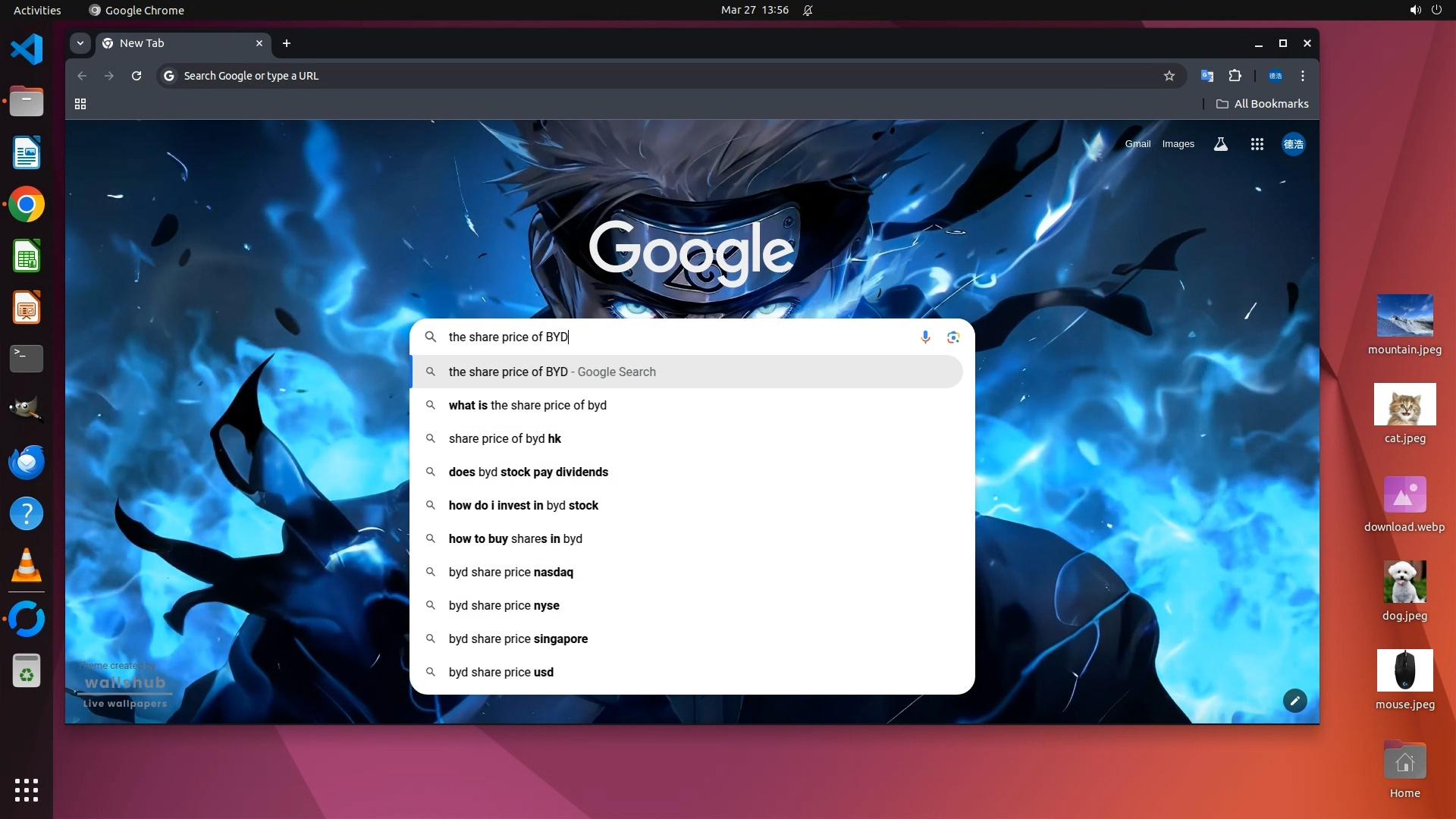Expand the tab search dropdown arrow
This screenshot has width=1456, height=819.
(80, 43)
